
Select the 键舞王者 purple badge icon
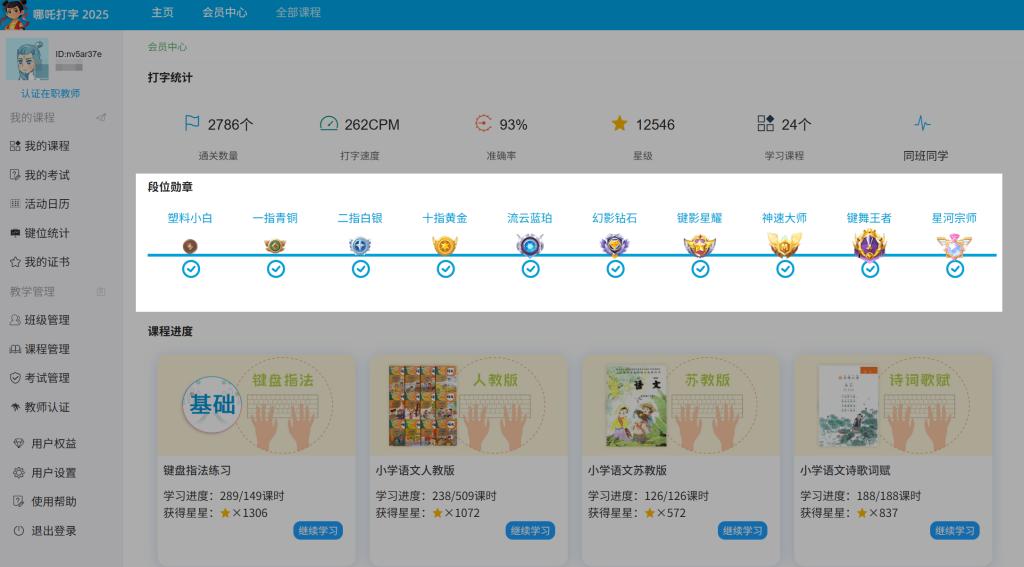coord(869,244)
